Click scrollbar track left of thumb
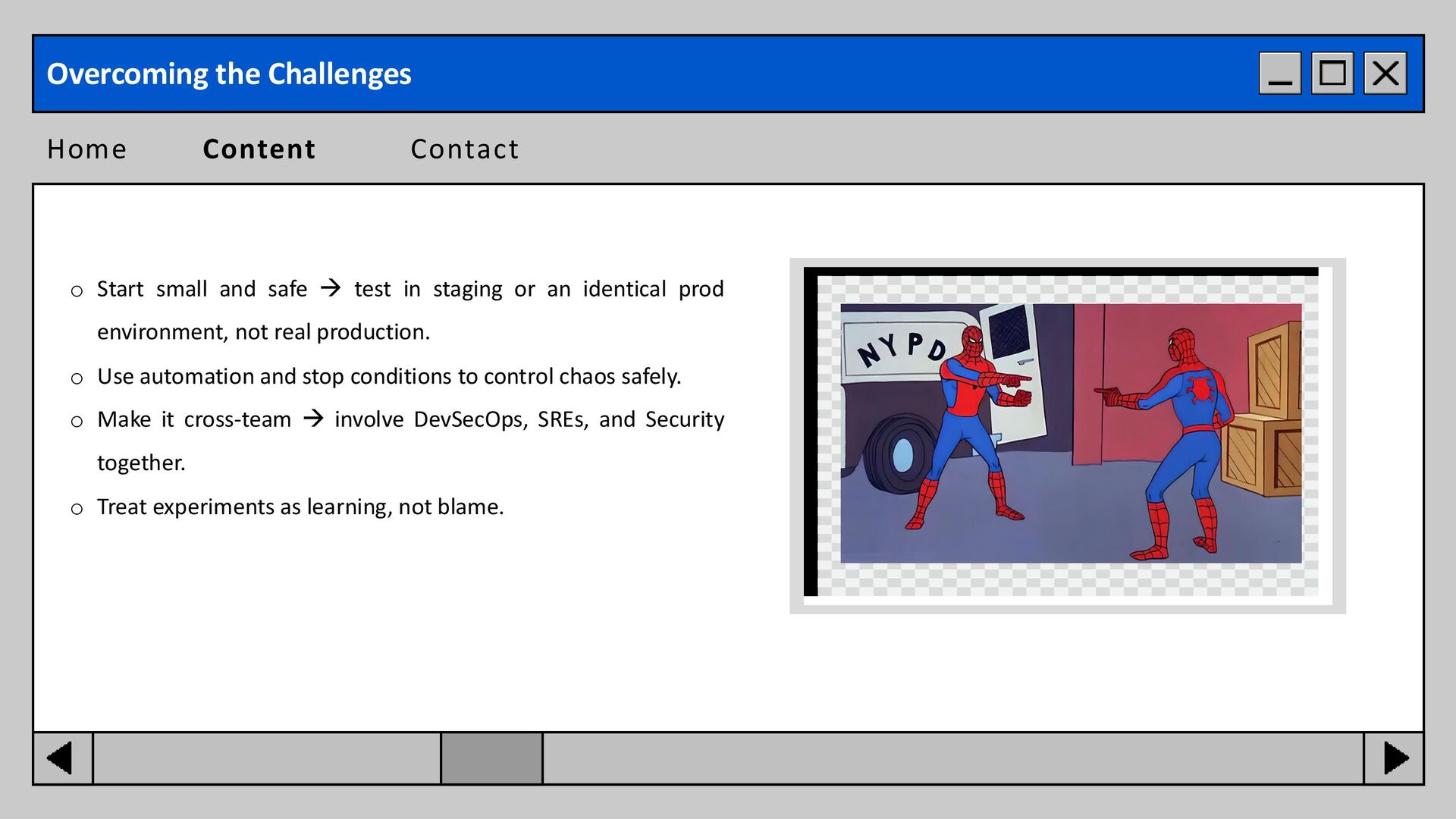The width and height of the screenshot is (1456, 819). 265,758
